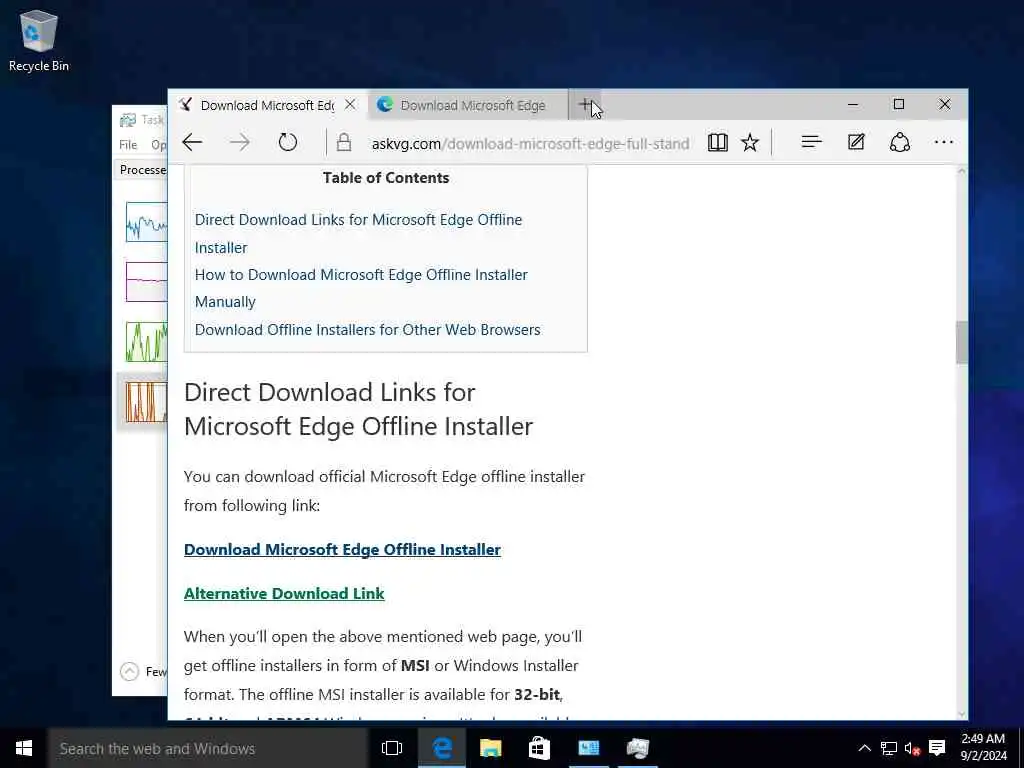Click the Edge forward arrow
The width and height of the screenshot is (1024, 768).
pos(240,142)
